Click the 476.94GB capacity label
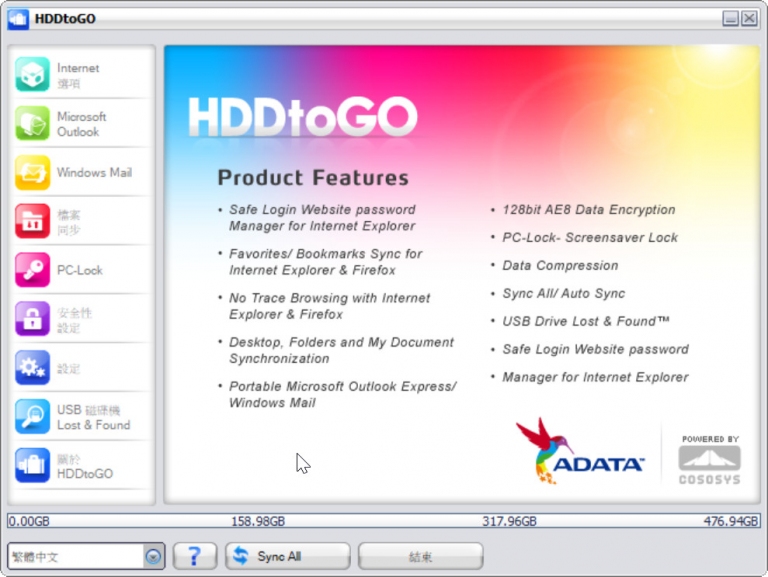Image resolution: width=768 pixels, height=577 pixels. click(731, 521)
